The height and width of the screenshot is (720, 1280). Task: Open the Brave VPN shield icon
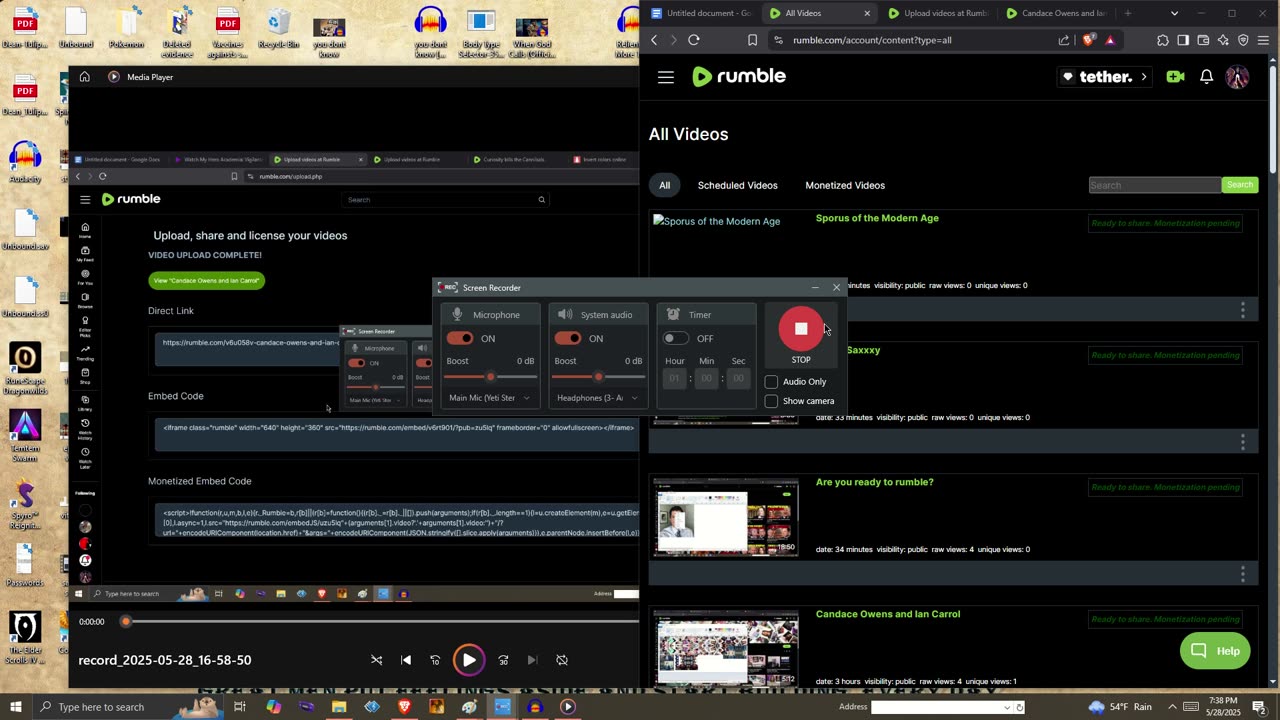click(x=1243, y=40)
